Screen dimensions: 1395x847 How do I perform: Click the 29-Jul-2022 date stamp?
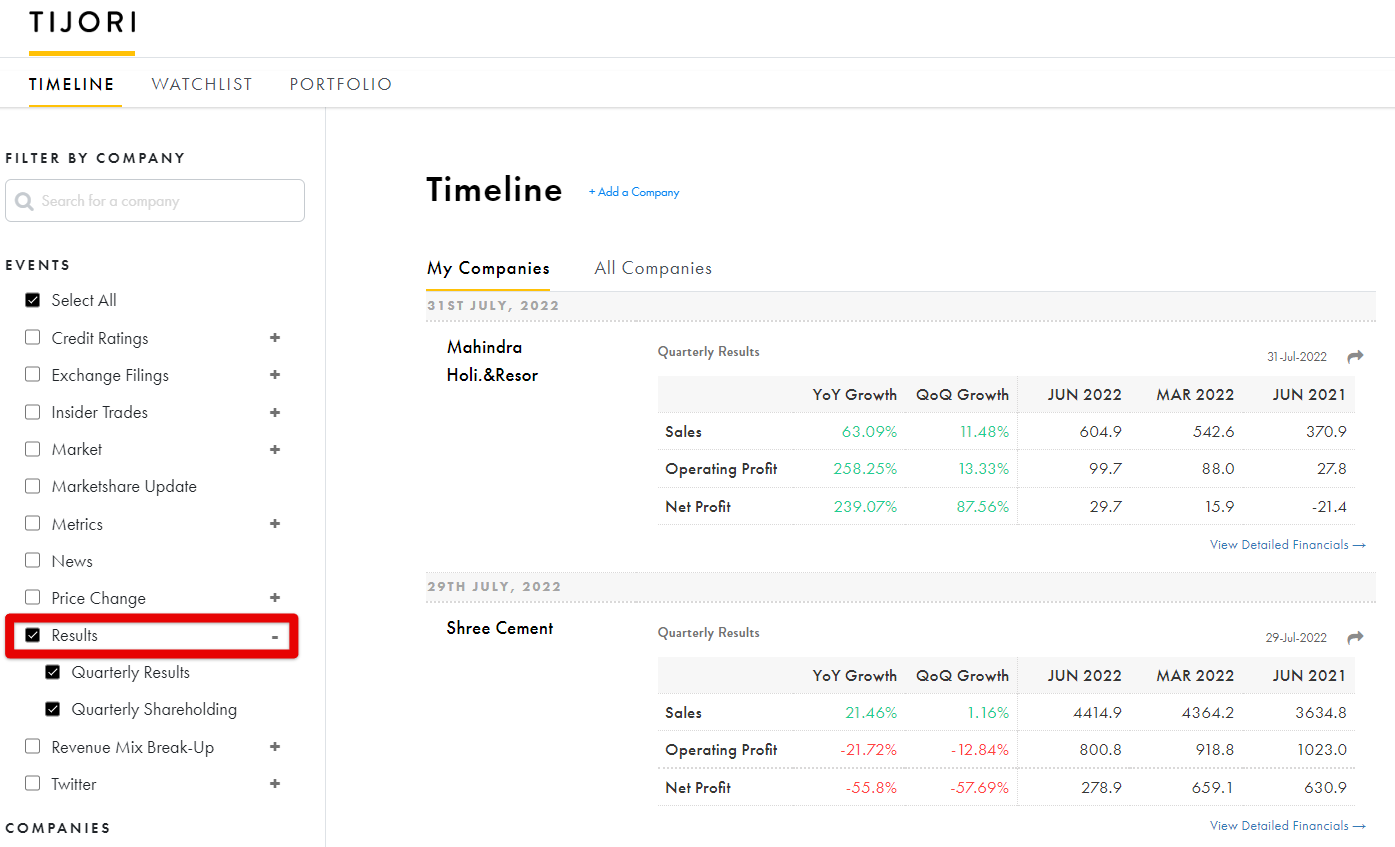click(1297, 638)
